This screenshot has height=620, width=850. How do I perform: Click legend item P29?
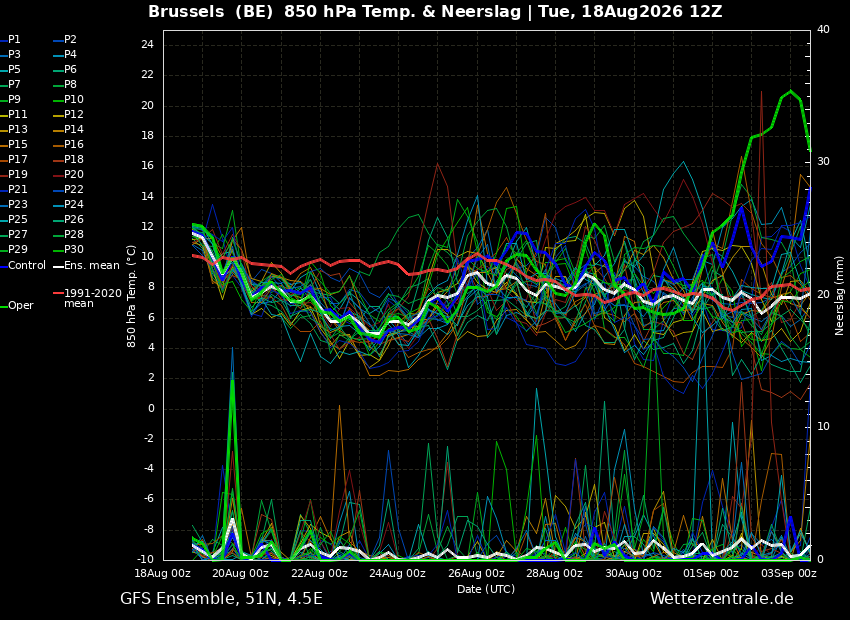pos(17,249)
